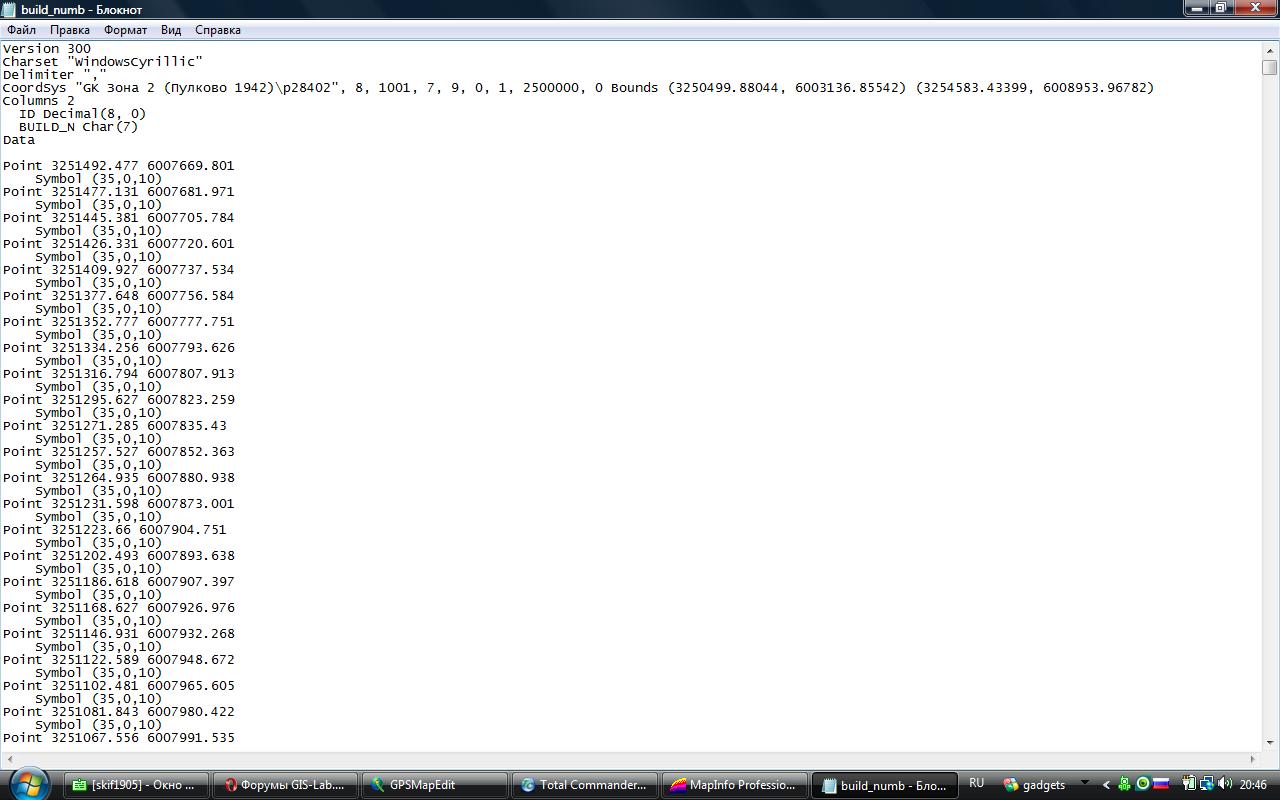Click the CoordSys line with Пулково 1942

click(x=578, y=87)
